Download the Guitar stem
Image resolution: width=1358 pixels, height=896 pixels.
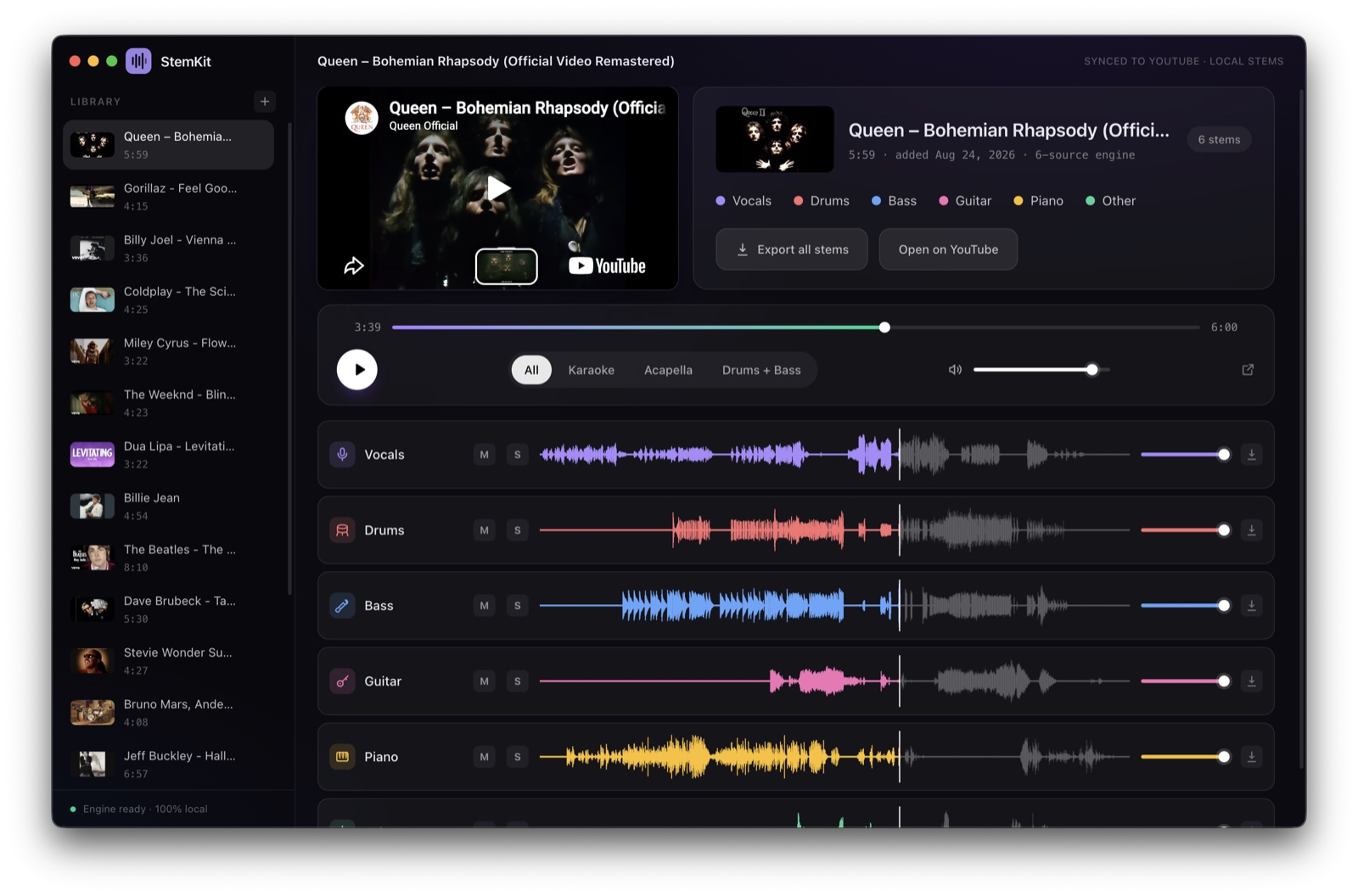coord(1251,681)
